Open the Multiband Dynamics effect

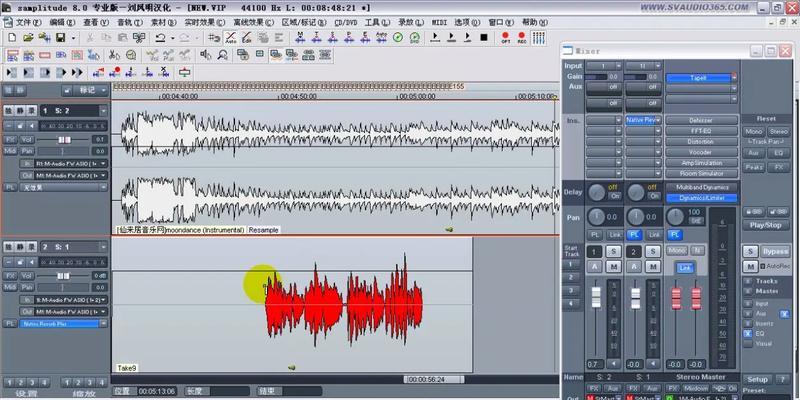click(x=701, y=187)
